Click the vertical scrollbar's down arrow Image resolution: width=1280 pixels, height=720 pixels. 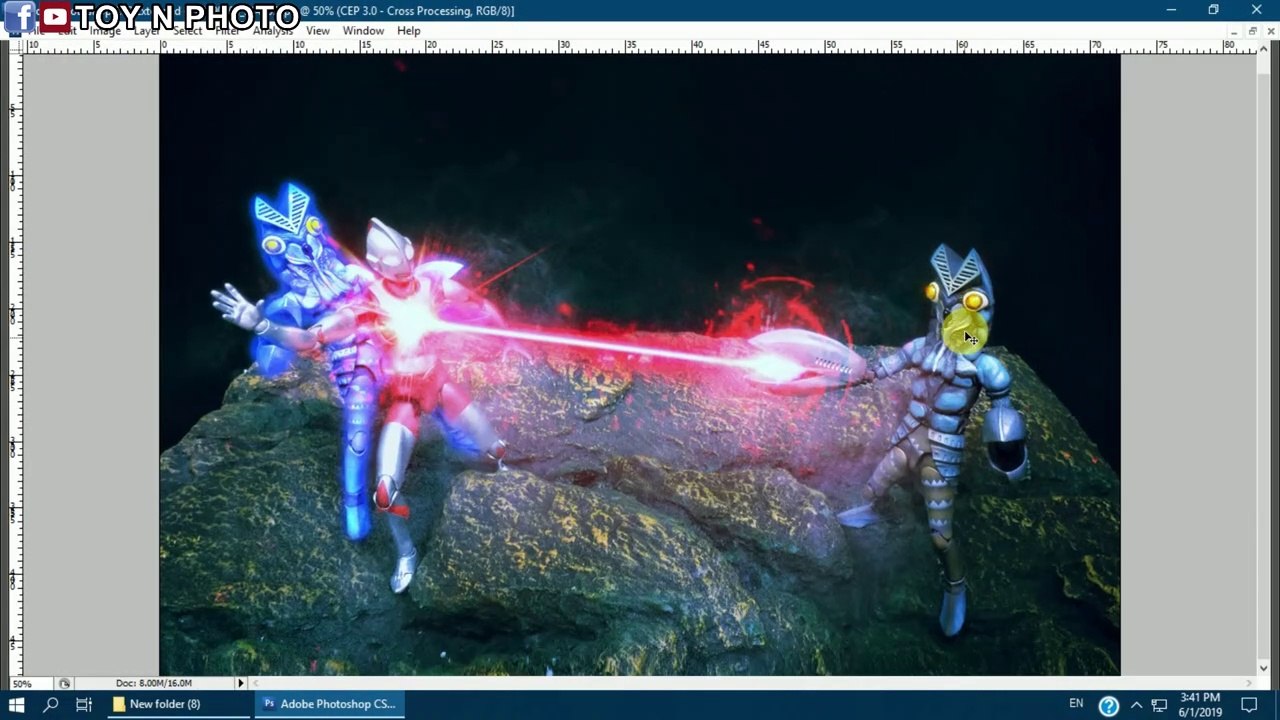pyautogui.click(x=1264, y=668)
